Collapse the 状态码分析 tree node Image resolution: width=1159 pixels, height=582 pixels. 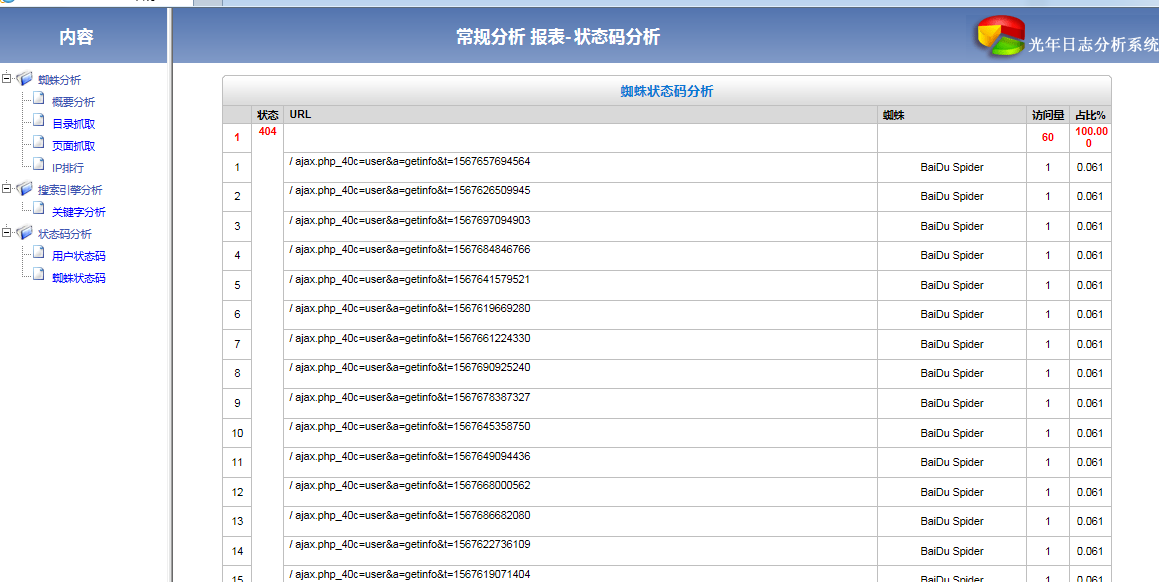(x=7, y=233)
